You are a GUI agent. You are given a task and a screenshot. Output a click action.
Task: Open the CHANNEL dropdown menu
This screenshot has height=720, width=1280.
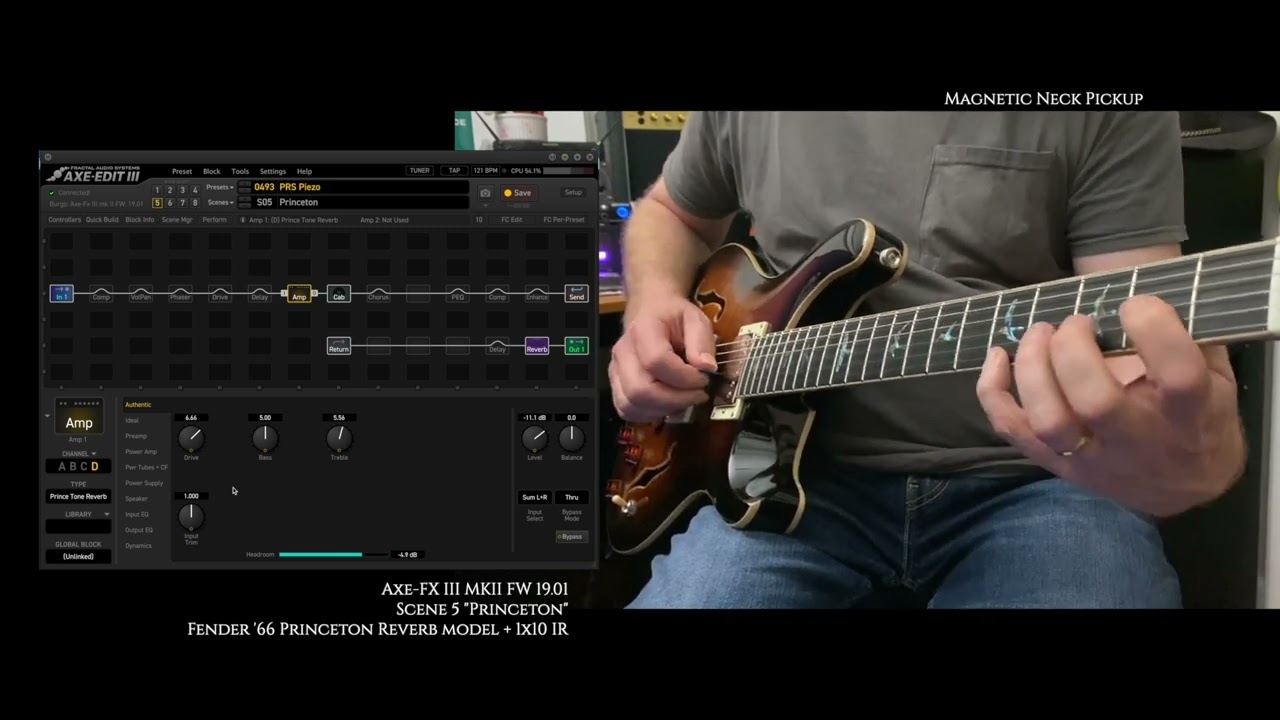point(79,454)
